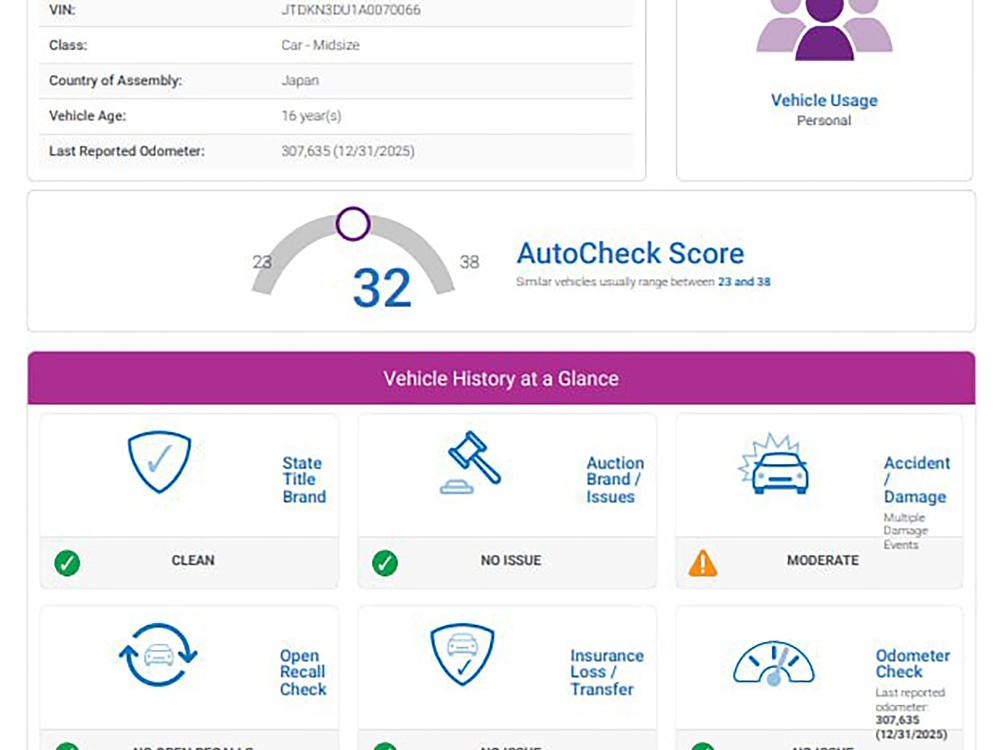Click the AutoCheck score gauge circle marker
Image resolution: width=1000 pixels, height=750 pixels.
click(353, 224)
